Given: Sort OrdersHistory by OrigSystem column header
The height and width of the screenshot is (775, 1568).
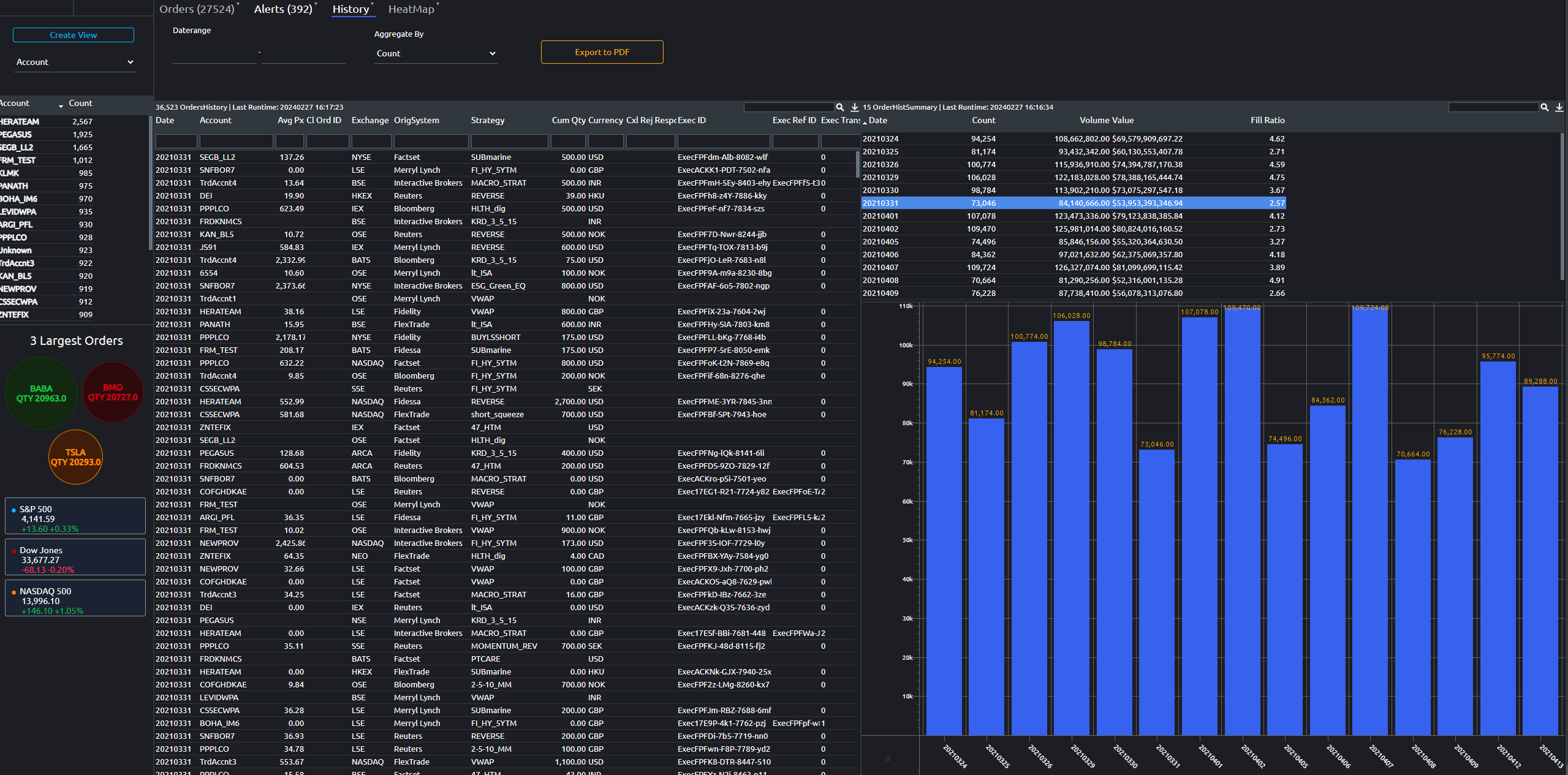Looking at the screenshot, I should click(417, 120).
